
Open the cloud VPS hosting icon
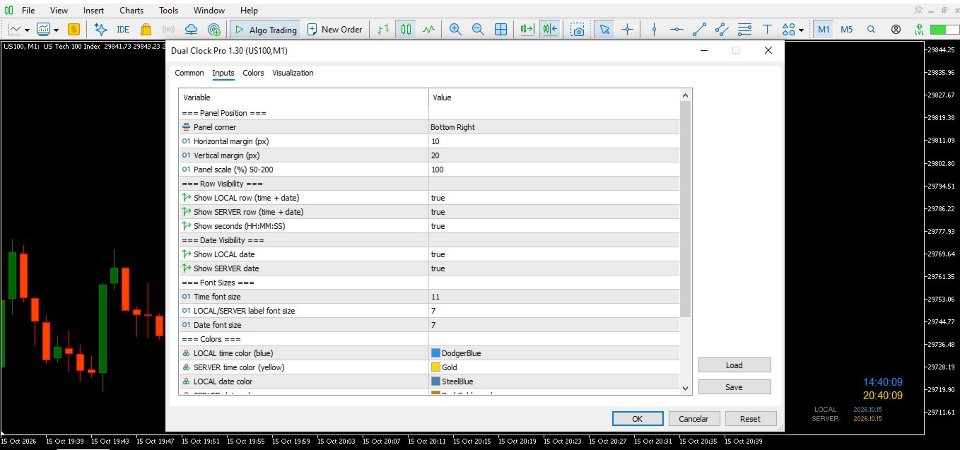click(x=191, y=29)
